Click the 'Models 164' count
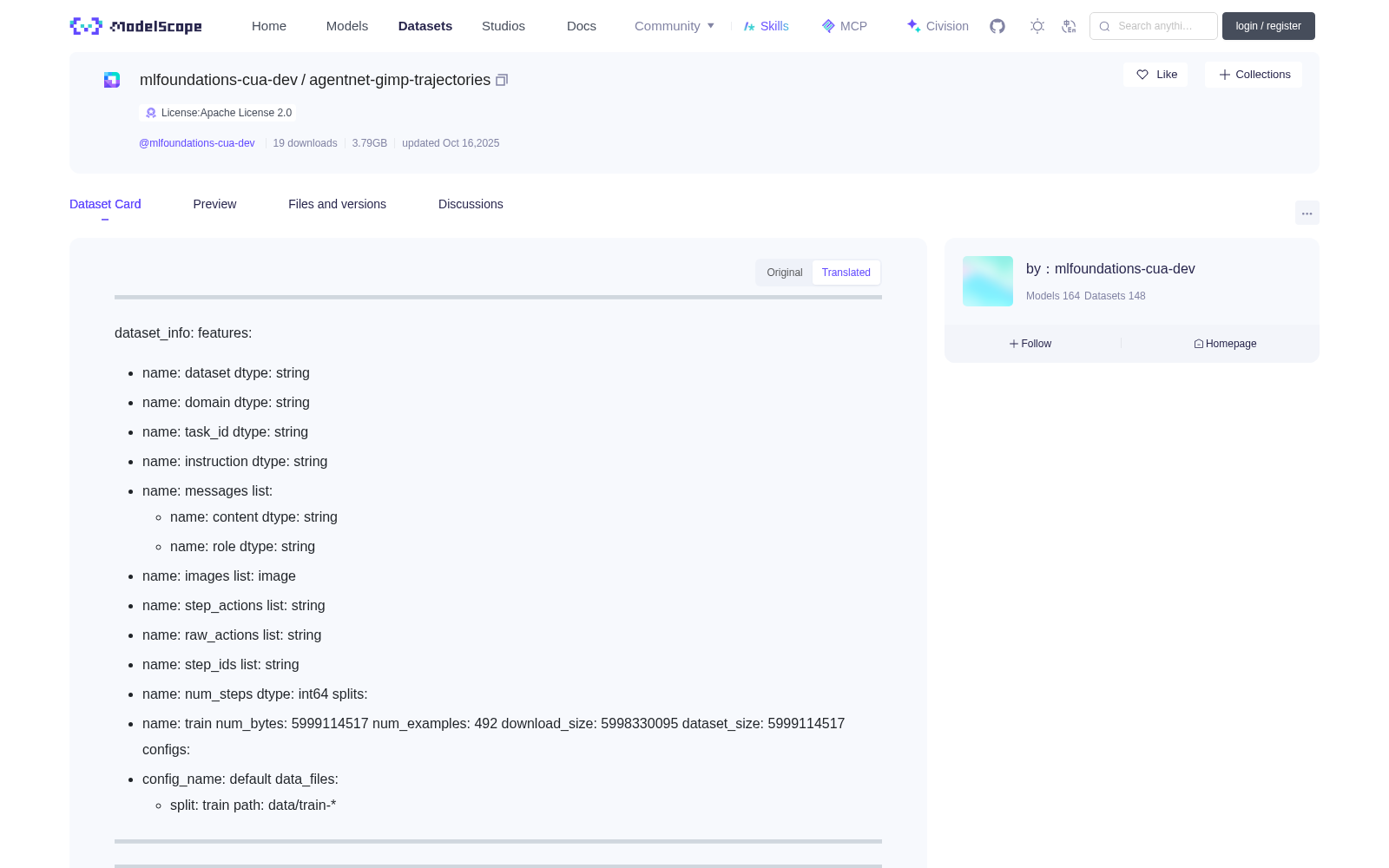The image size is (1389, 868). pos(1053,296)
